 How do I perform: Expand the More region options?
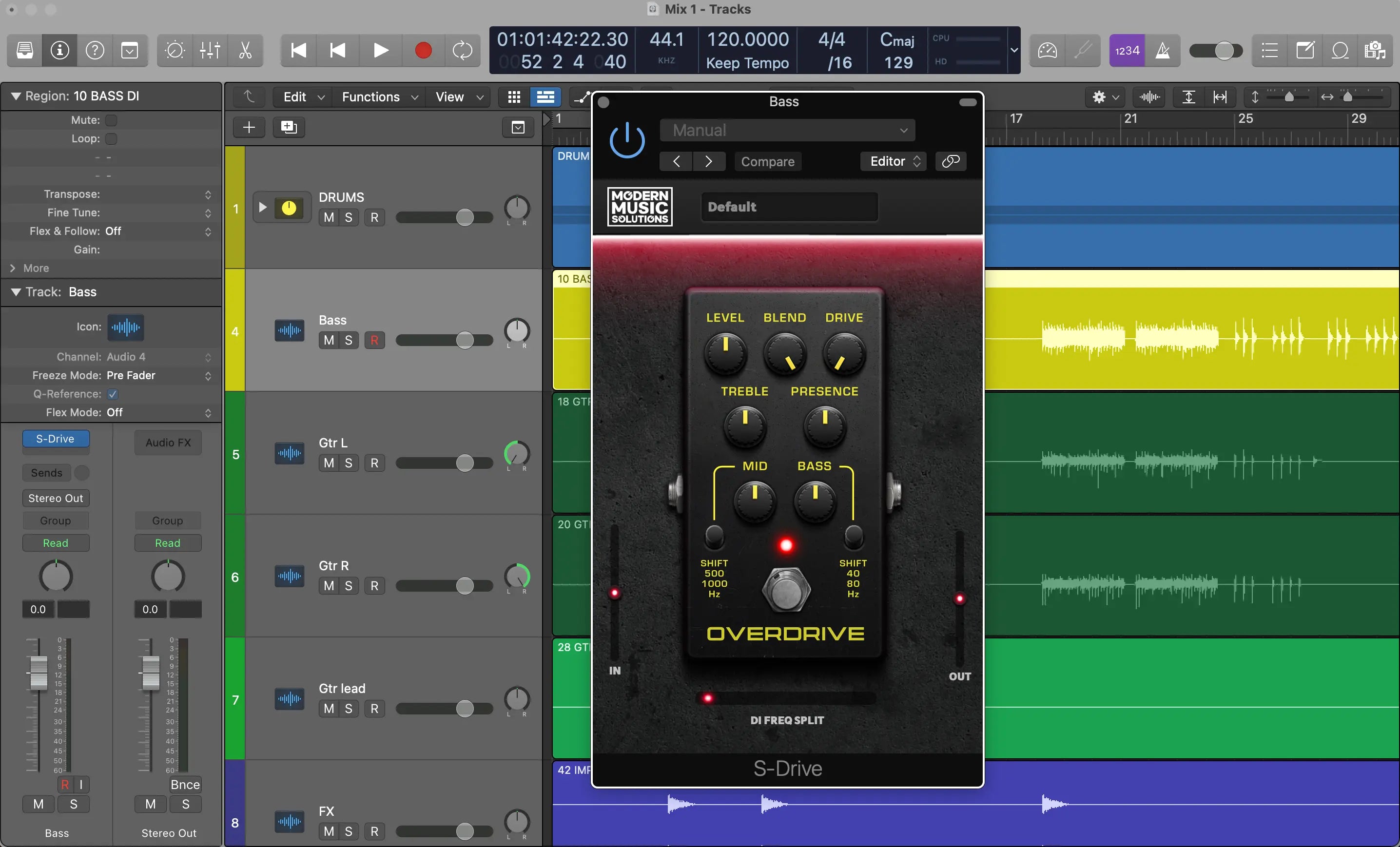tap(30, 268)
